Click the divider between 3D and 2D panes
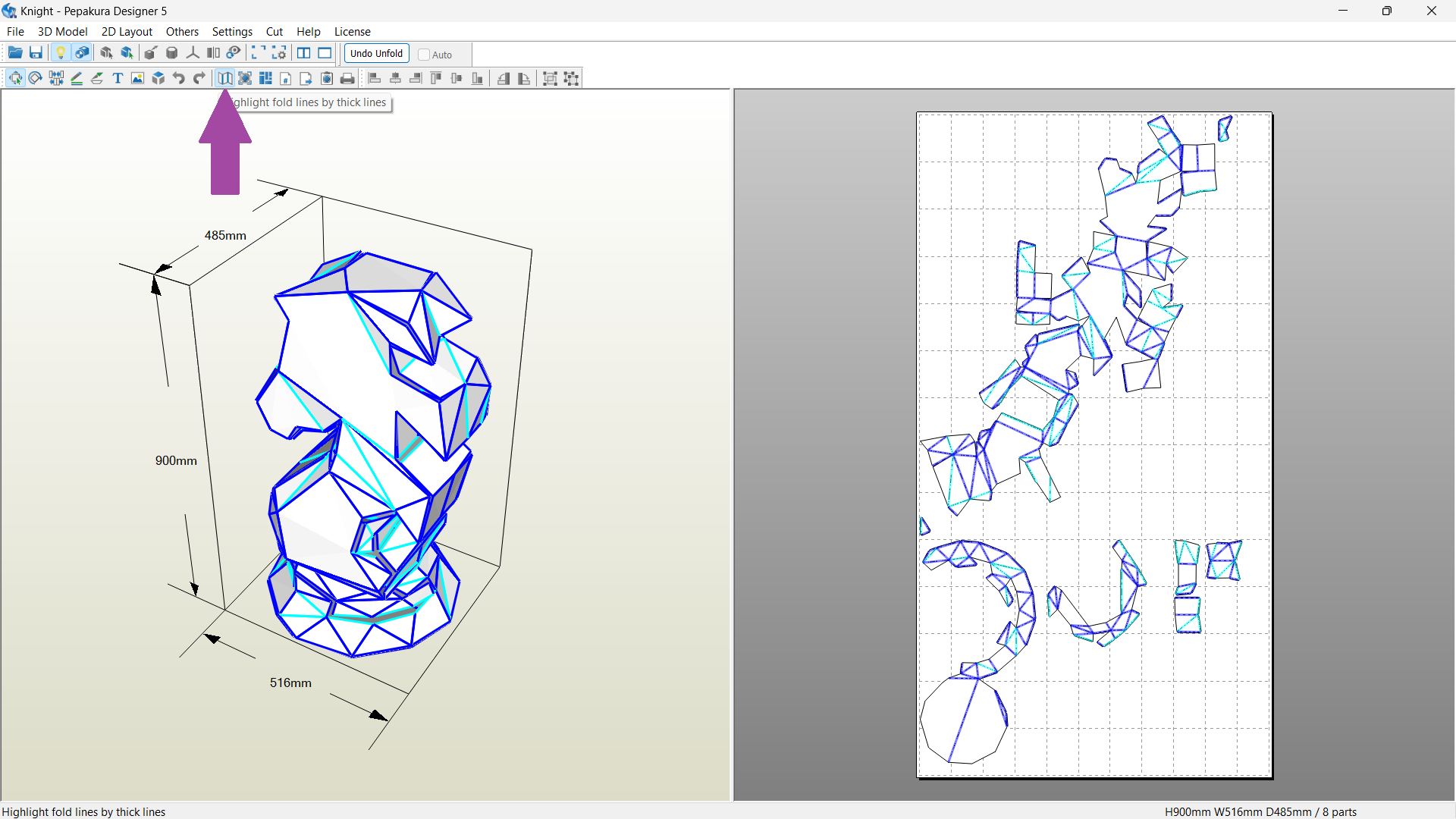Viewport: 1456px width, 819px height. [x=732, y=444]
